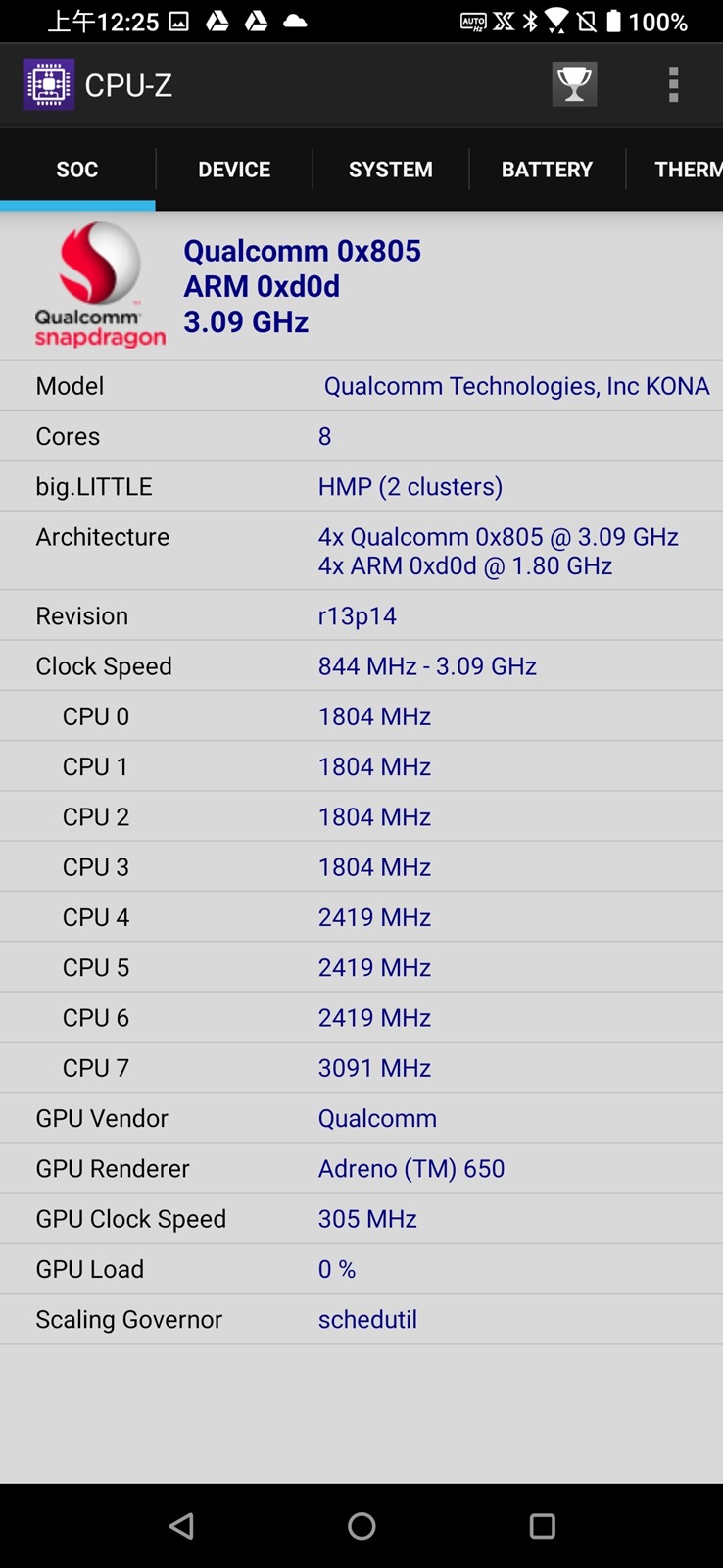Tap the Clock Speed range row
This screenshot has width=723, height=1568.
tap(361, 666)
